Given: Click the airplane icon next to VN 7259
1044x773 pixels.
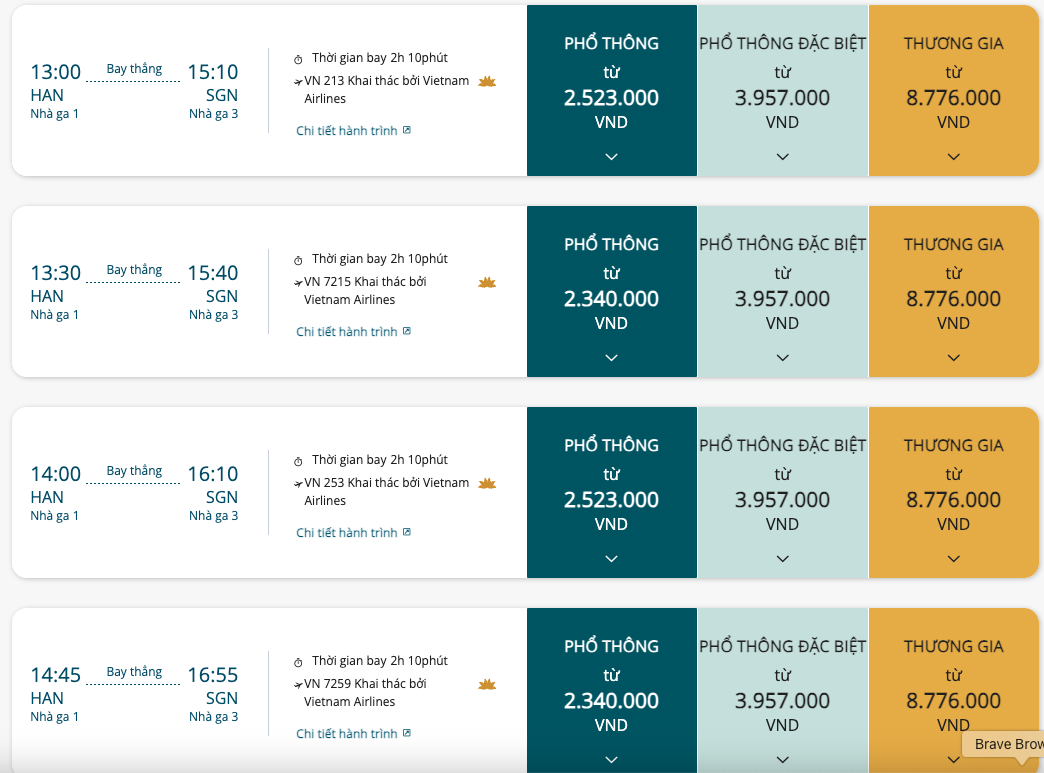Looking at the screenshot, I should pos(298,684).
